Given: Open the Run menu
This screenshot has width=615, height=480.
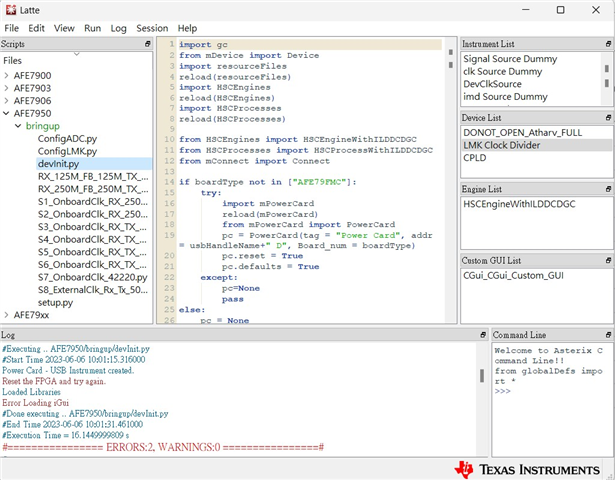Looking at the screenshot, I should (92, 28).
